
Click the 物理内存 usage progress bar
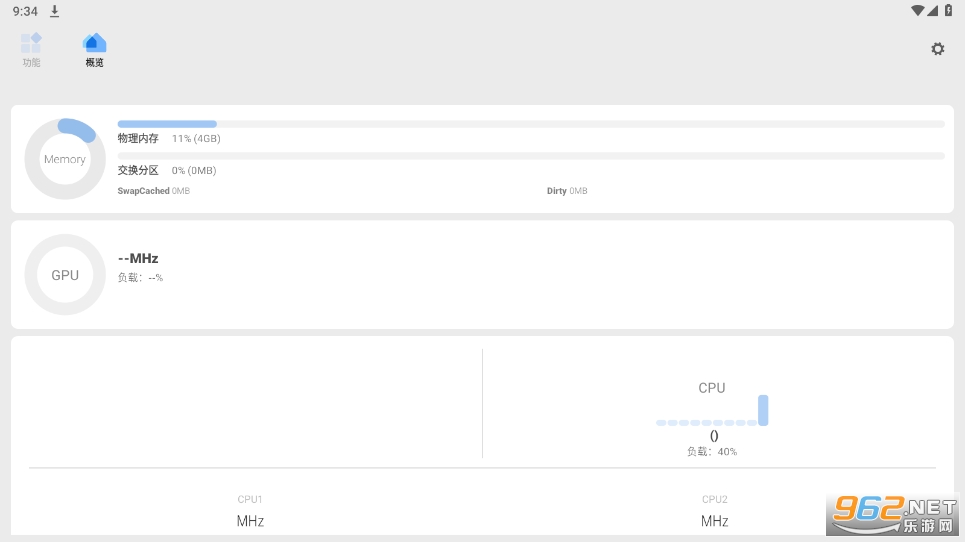530,124
